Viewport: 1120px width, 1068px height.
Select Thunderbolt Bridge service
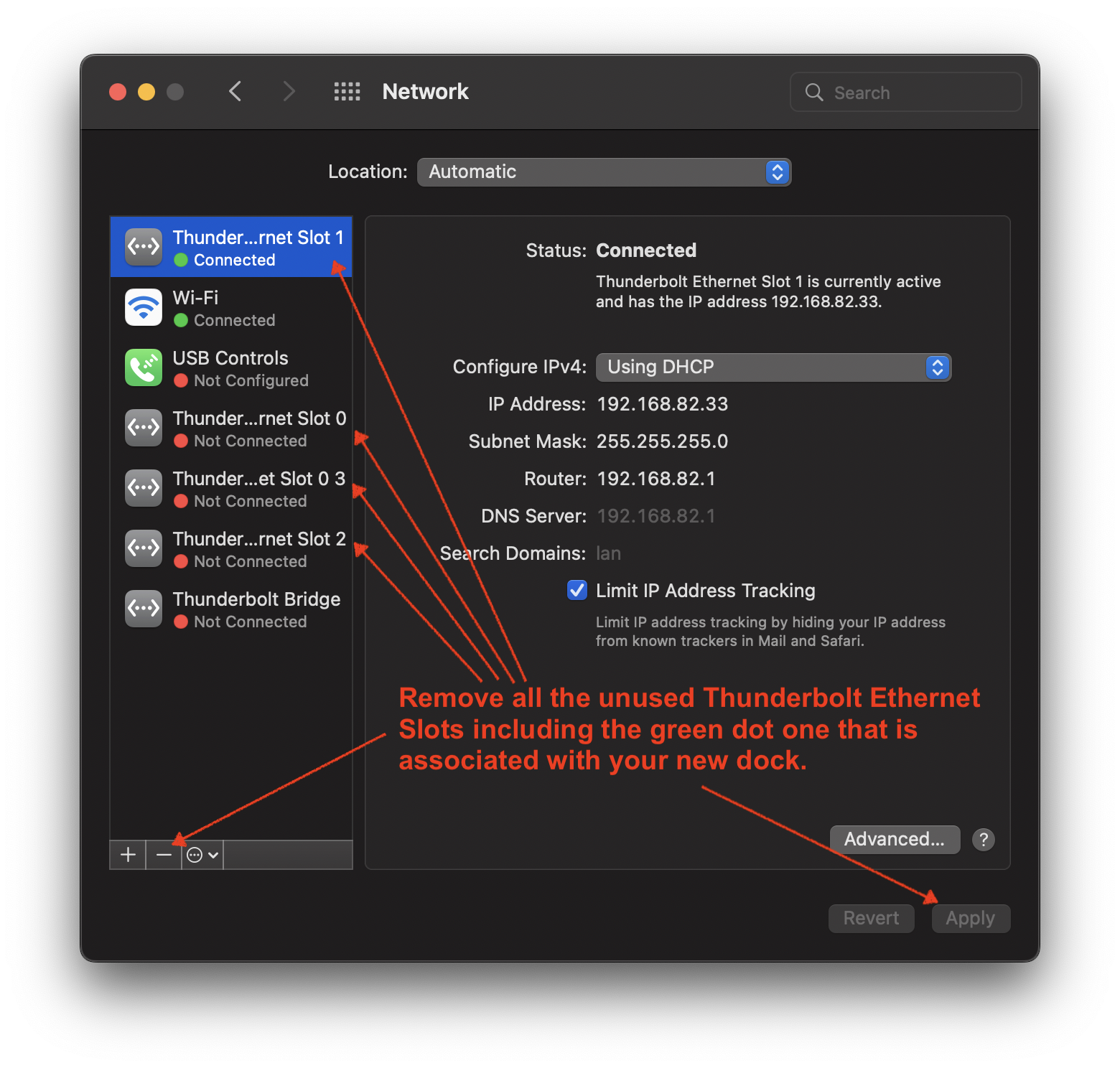tap(231, 609)
